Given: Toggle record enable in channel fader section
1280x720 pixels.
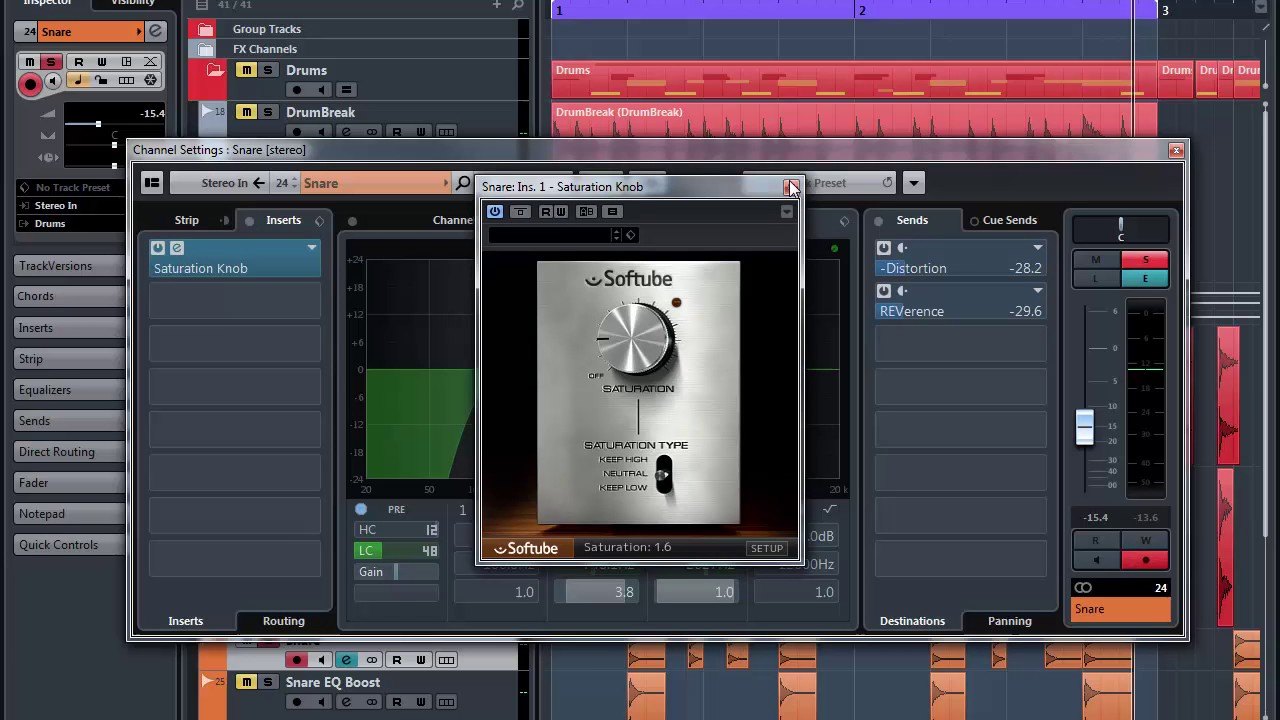Looking at the screenshot, I should (x=1145, y=560).
